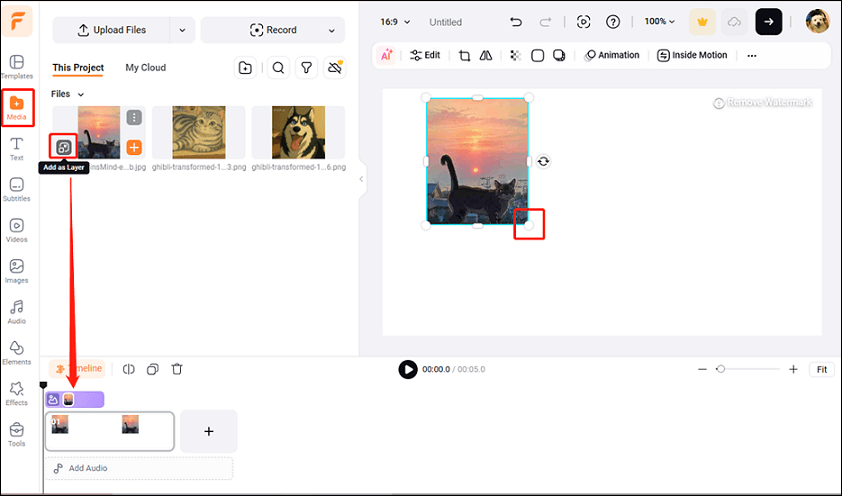Redo the last action
Image resolution: width=842 pixels, height=496 pixels.
545,22
